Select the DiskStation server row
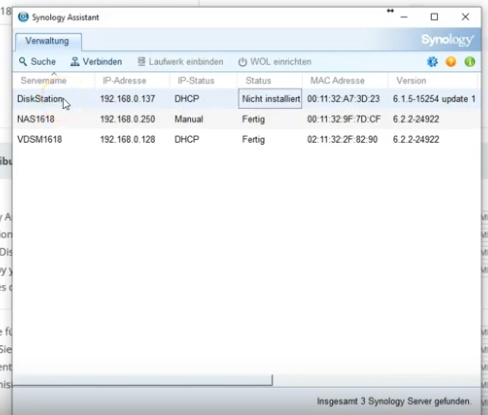Image resolution: width=488 pixels, height=415 pixels. pyautogui.click(x=247, y=99)
